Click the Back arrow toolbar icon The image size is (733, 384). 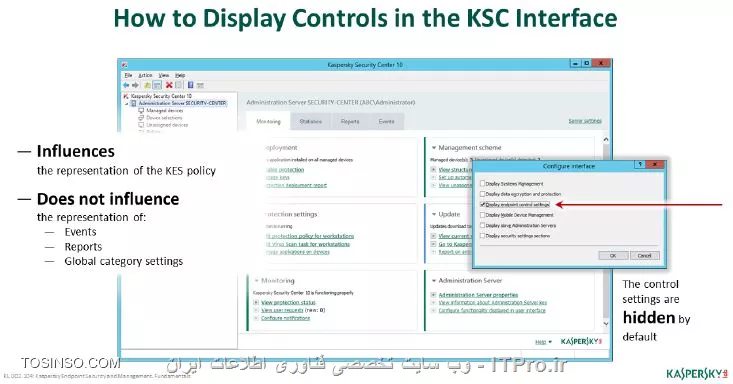pos(126,85)
